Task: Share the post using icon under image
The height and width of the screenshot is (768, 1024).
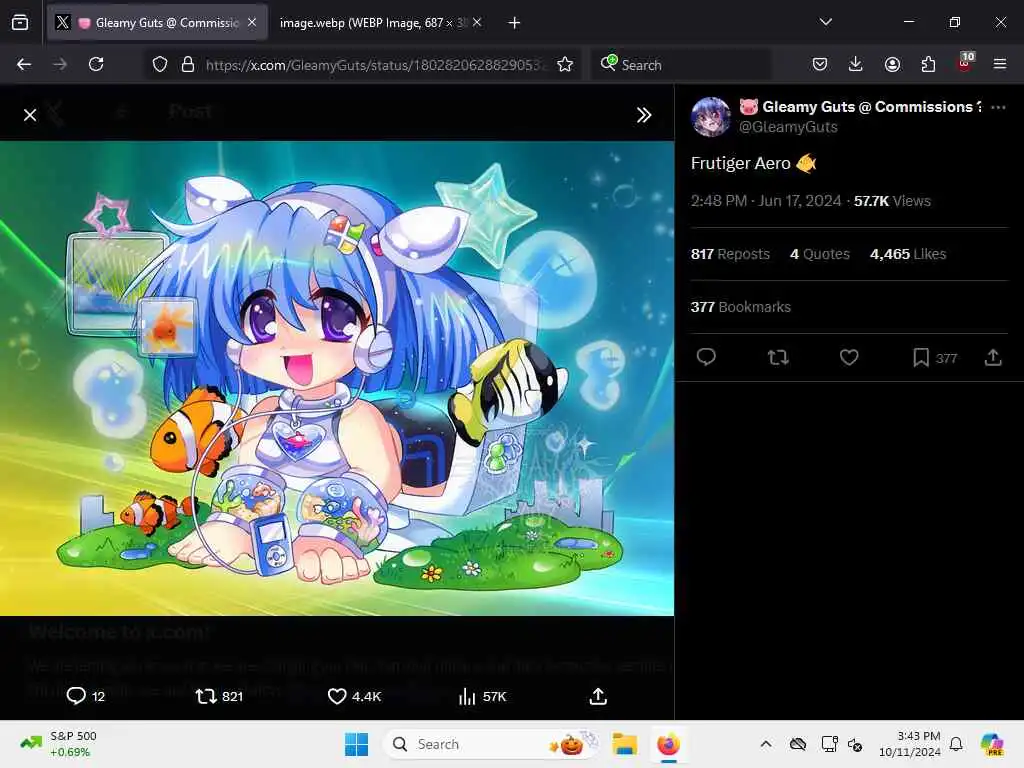Action: point(598,696)
